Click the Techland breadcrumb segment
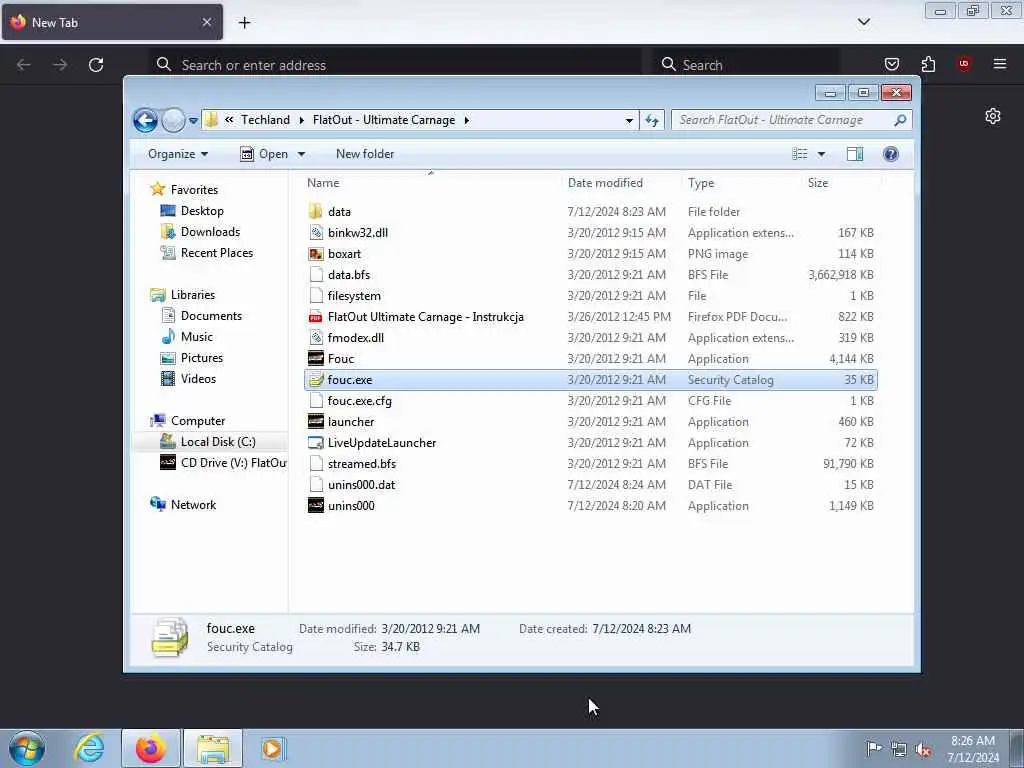This screenshot has width=1024, height=768. [x=265, y=120]
